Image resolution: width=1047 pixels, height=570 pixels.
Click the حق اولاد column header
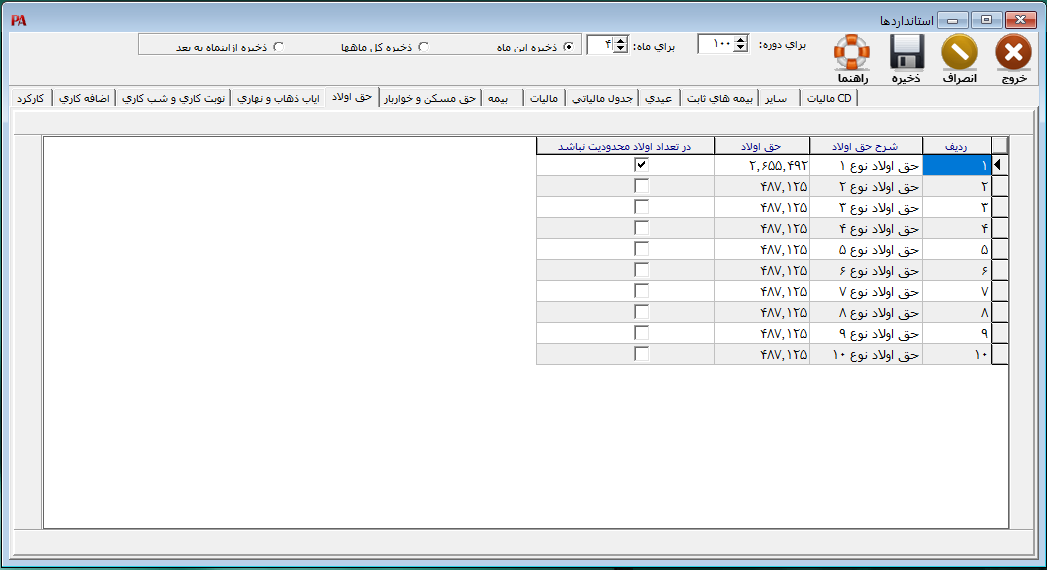(x=761, y=145)
